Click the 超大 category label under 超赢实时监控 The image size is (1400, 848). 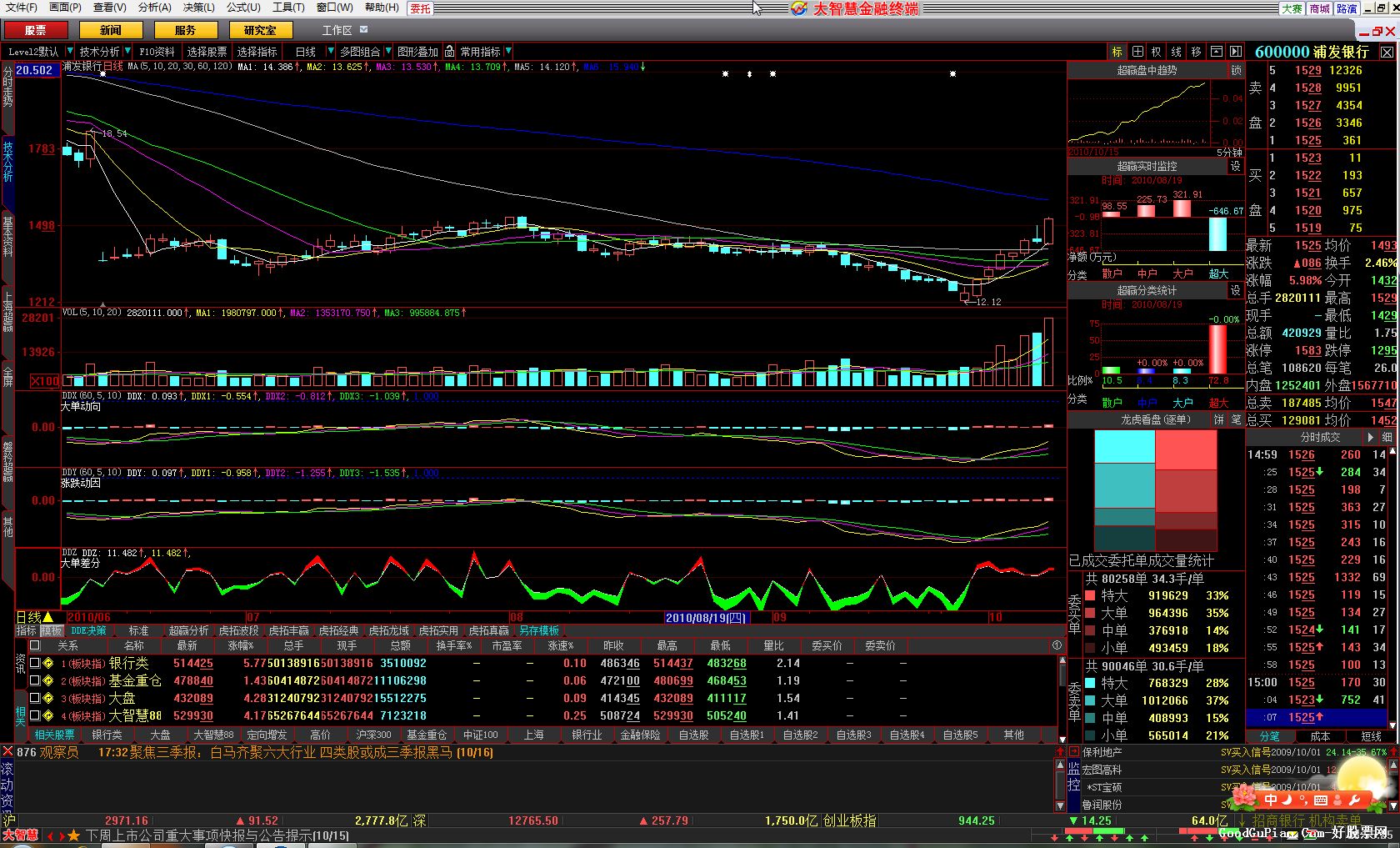[x=1218, y=273]
